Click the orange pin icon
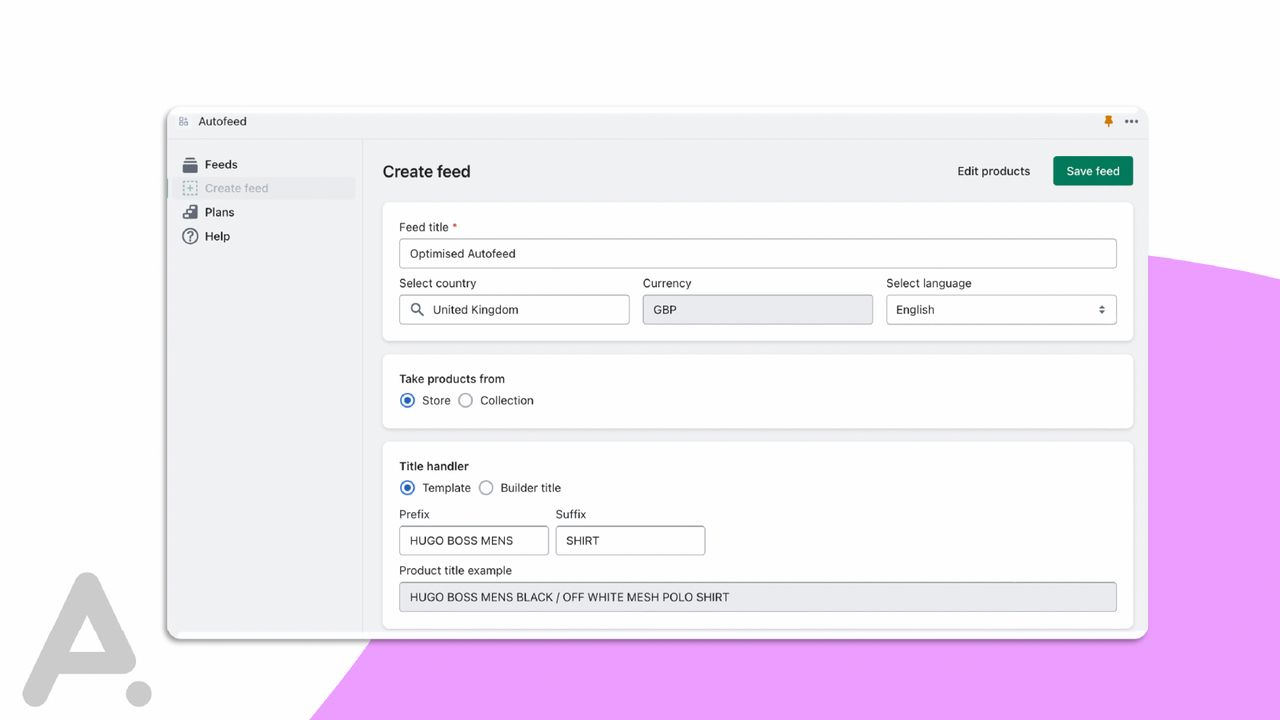The width and height of the screenshot is (1280, 720). coord(1108,120)
